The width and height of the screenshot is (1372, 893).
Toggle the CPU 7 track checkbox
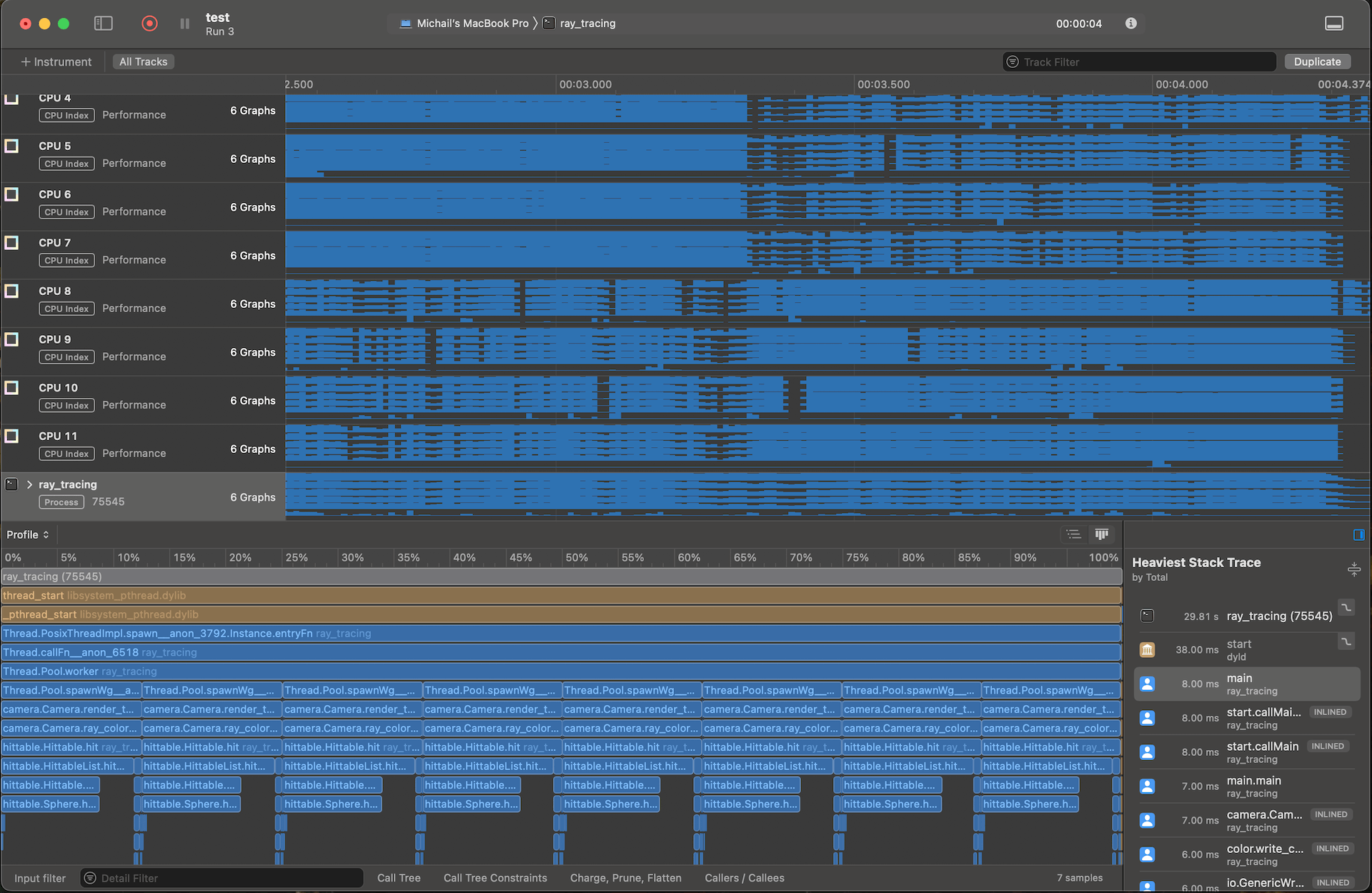click(x=11, y=243)
